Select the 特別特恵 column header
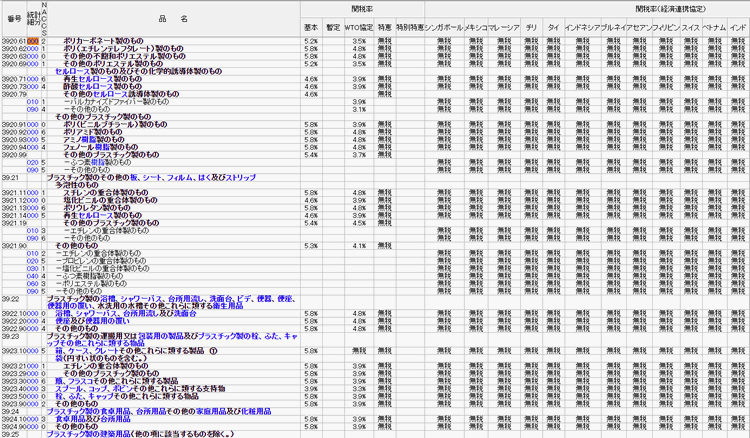 [410, 28]
